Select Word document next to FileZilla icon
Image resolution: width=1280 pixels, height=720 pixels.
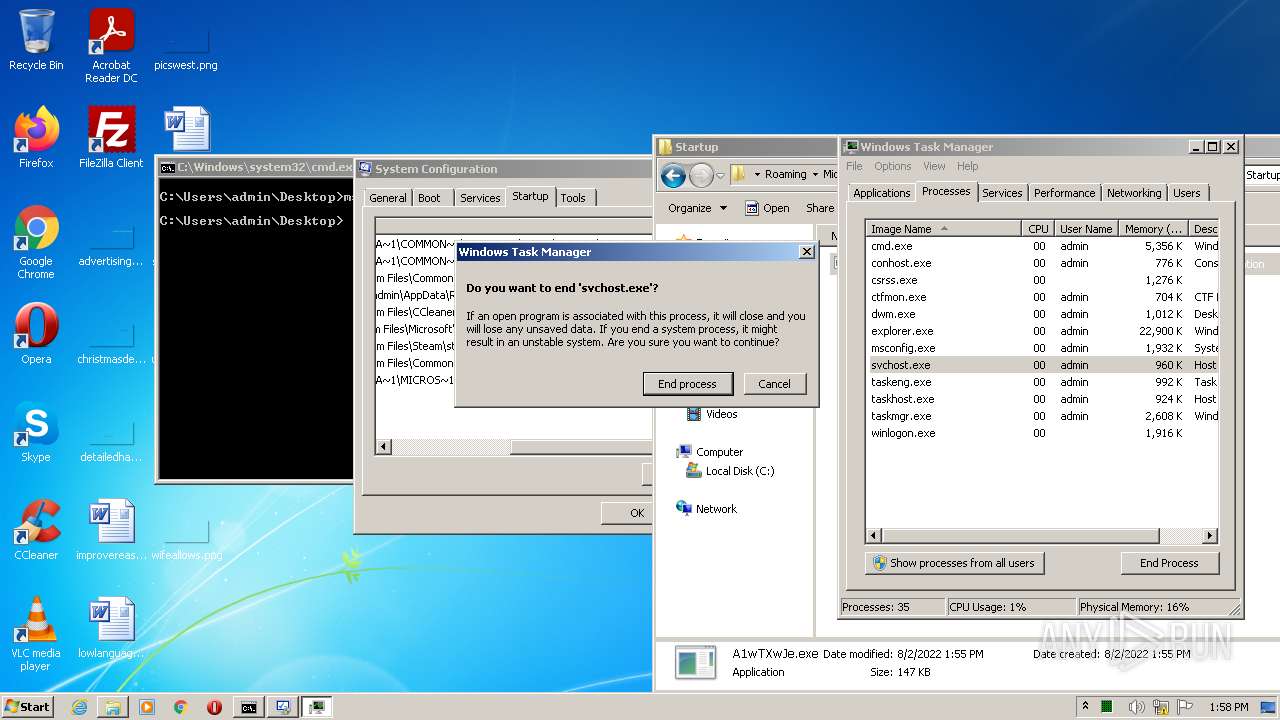(x=187, y=129)
